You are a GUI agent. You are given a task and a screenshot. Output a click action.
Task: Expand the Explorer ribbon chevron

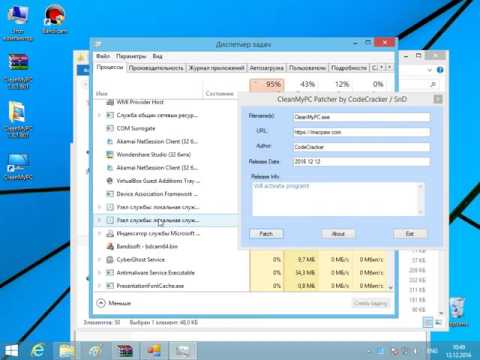[x=430, y=70]
